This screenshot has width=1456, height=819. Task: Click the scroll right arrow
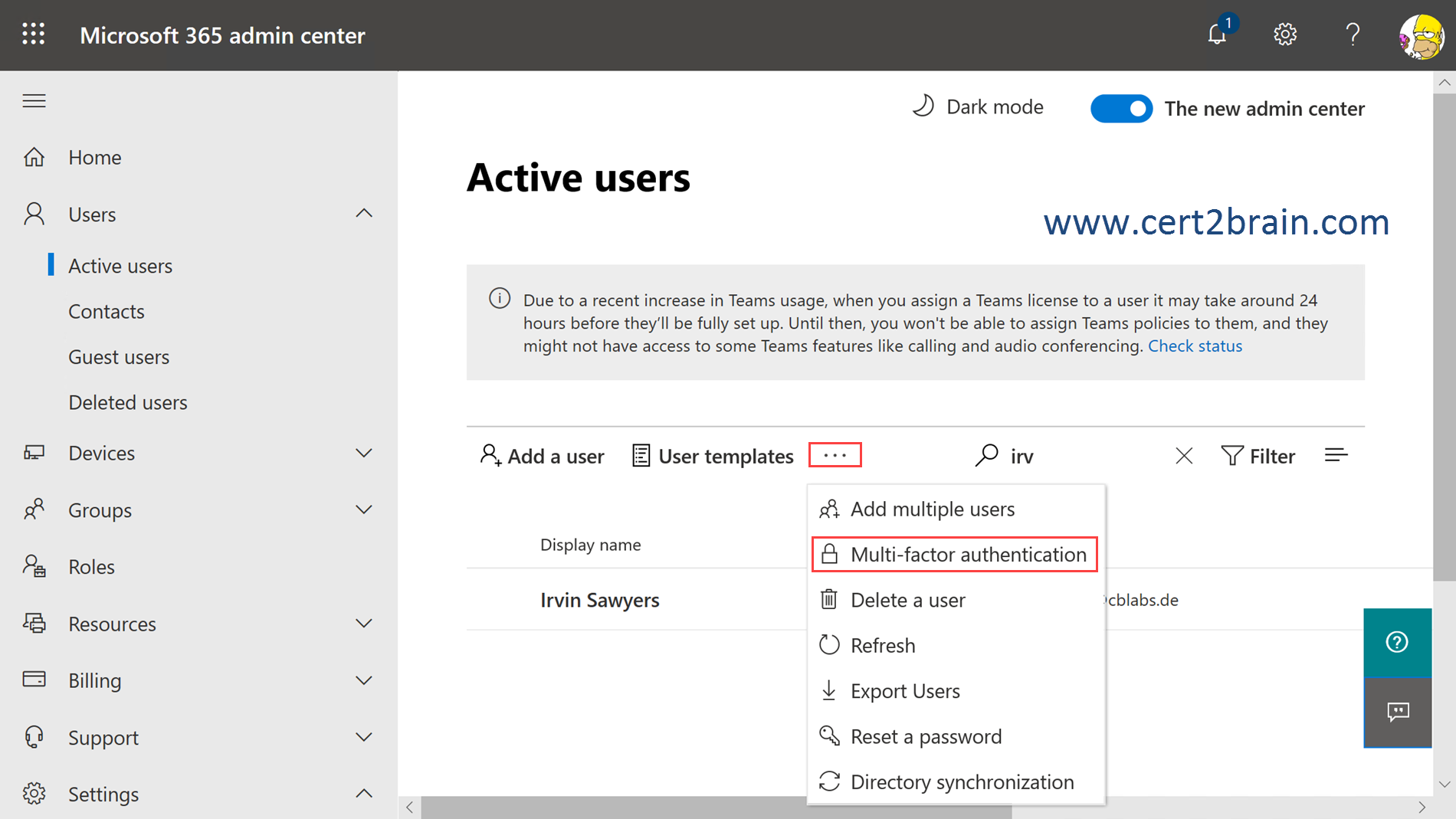point(1422,808)
